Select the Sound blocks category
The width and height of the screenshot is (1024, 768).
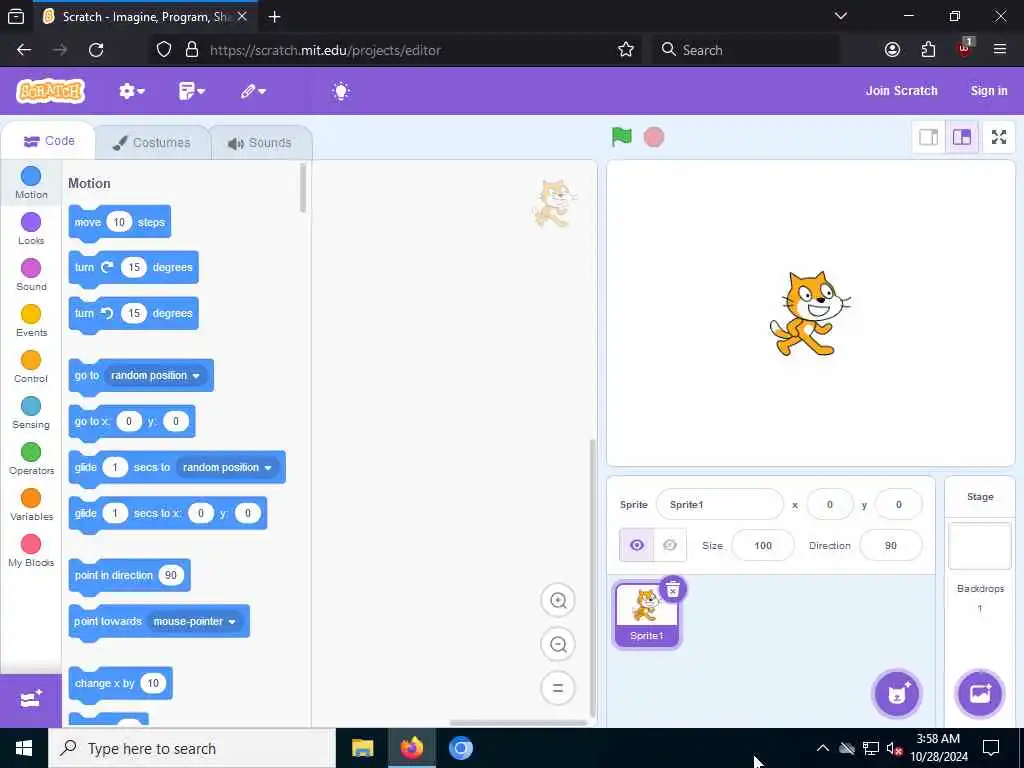point(31,275)
